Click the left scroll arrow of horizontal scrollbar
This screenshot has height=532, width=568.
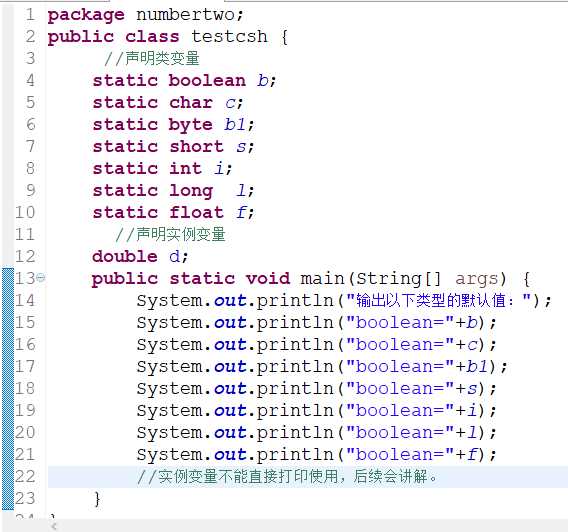point(54,526)
